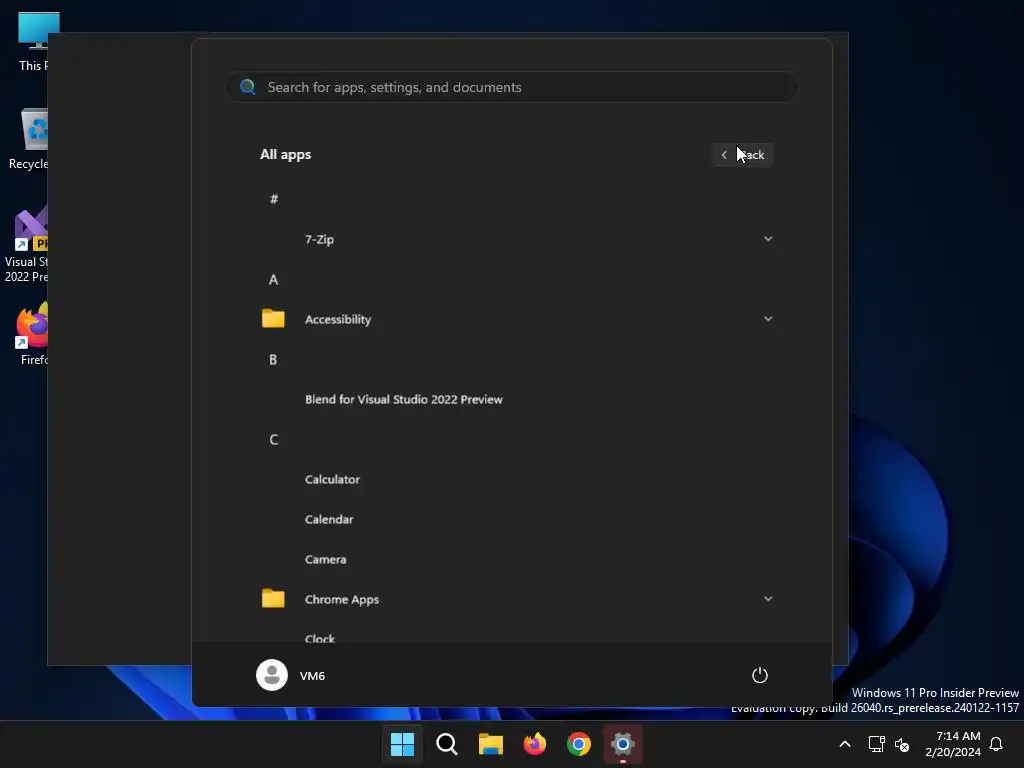Viewport: 1024px width, 768px height.
Task: Expand the 7-Zip folder chevron
Action: pyautogui.click(x=768, y=238)
